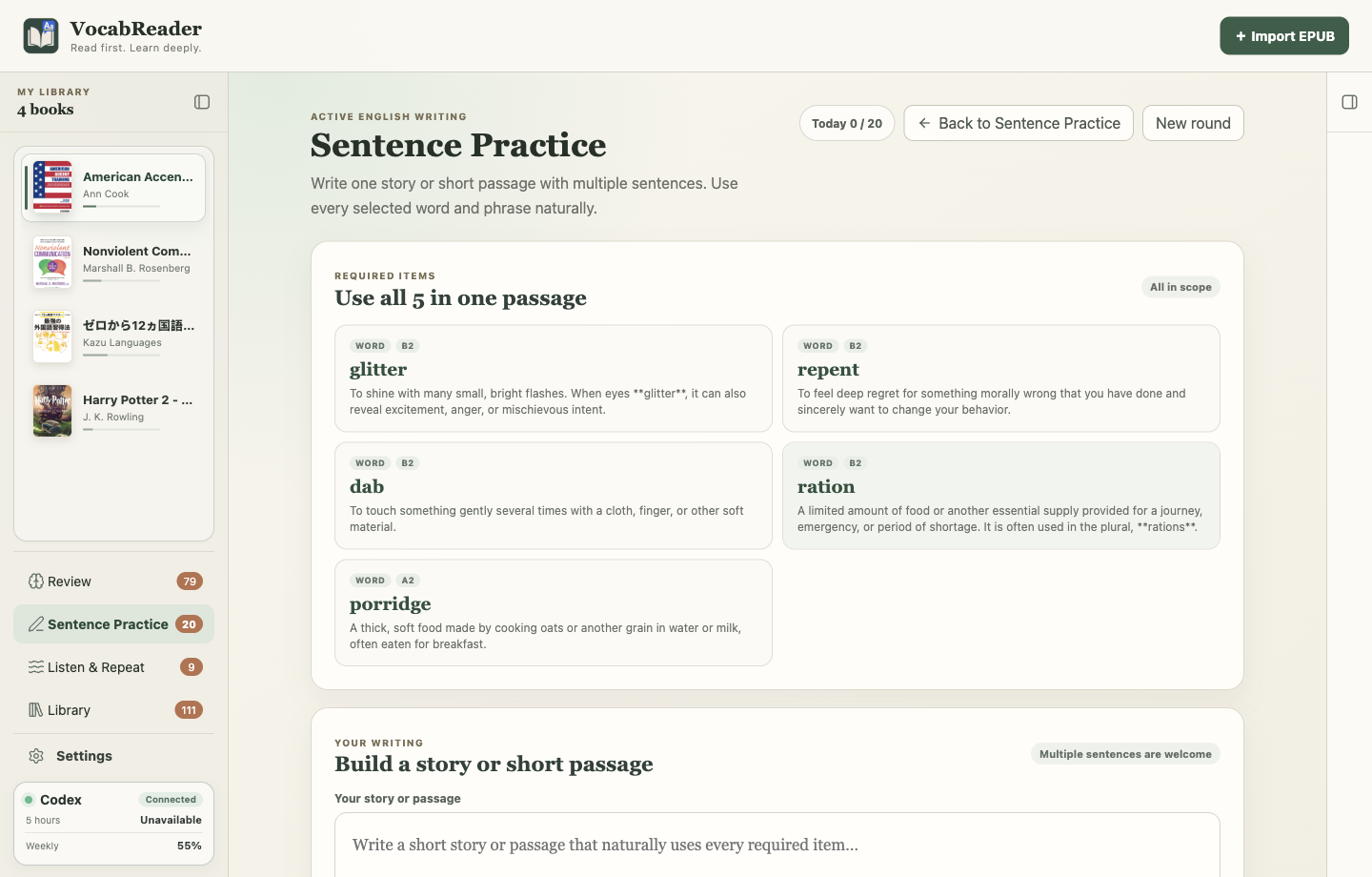Import an EPUB file
The width and height of the screenshot is (1372, 877).
tap(1284, 36)
